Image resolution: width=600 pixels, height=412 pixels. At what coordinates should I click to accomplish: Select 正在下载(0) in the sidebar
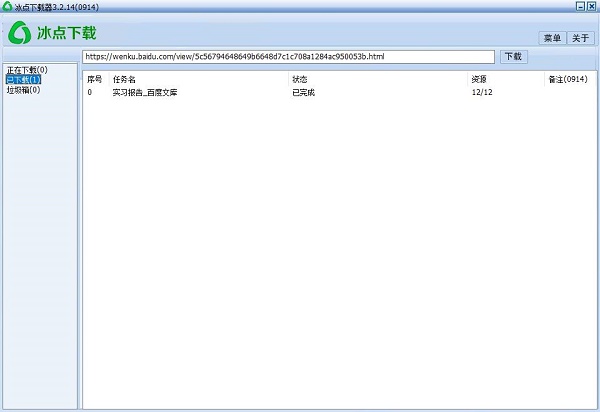coord(27,70)
